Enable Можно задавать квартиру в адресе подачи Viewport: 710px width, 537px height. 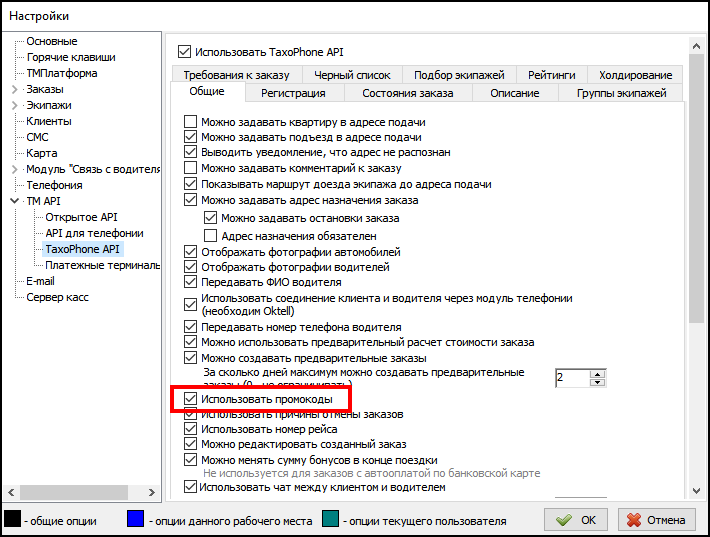coord(190,122)
